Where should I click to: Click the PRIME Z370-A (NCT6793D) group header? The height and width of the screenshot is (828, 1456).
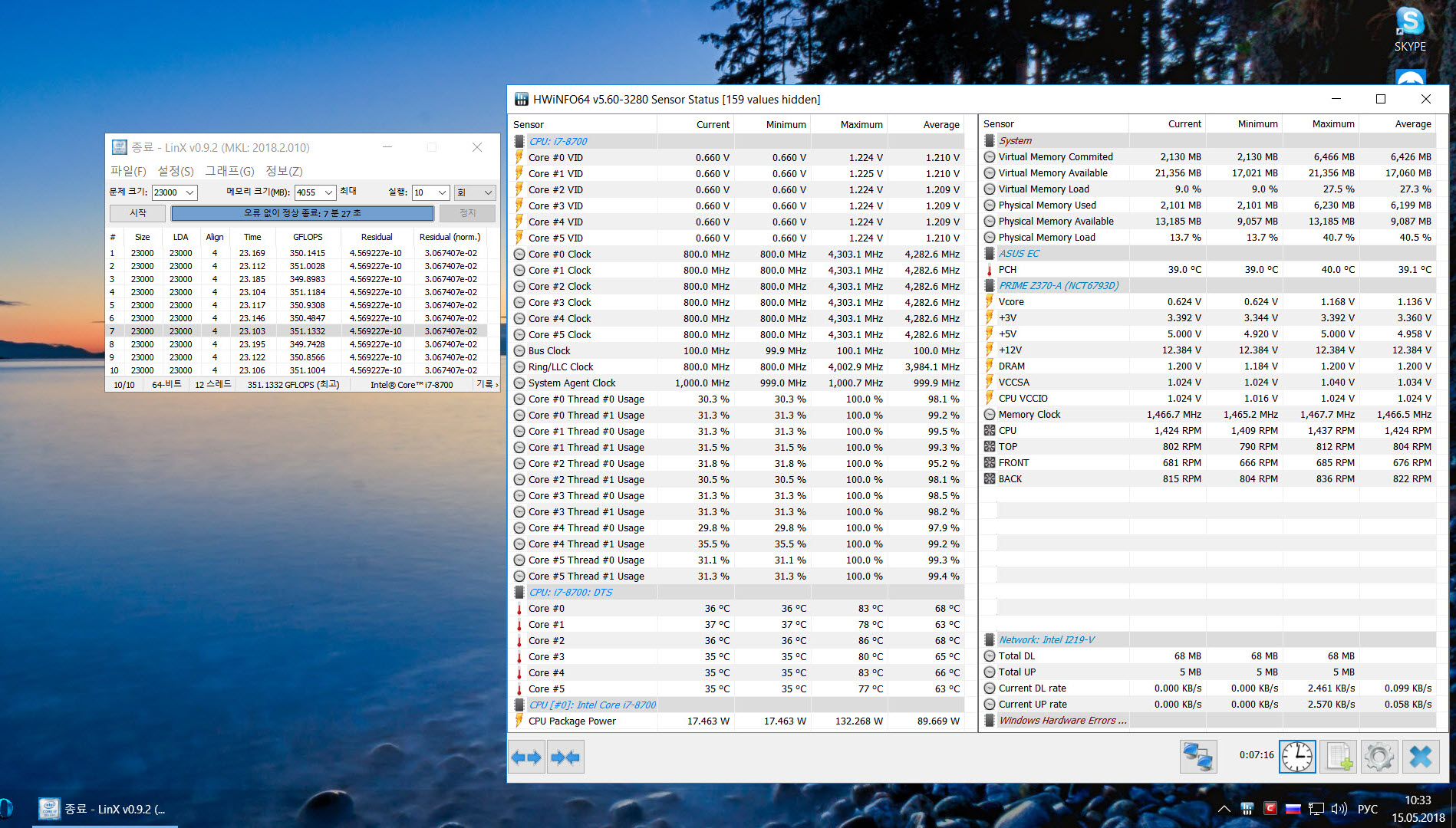tap(1059, 285)
